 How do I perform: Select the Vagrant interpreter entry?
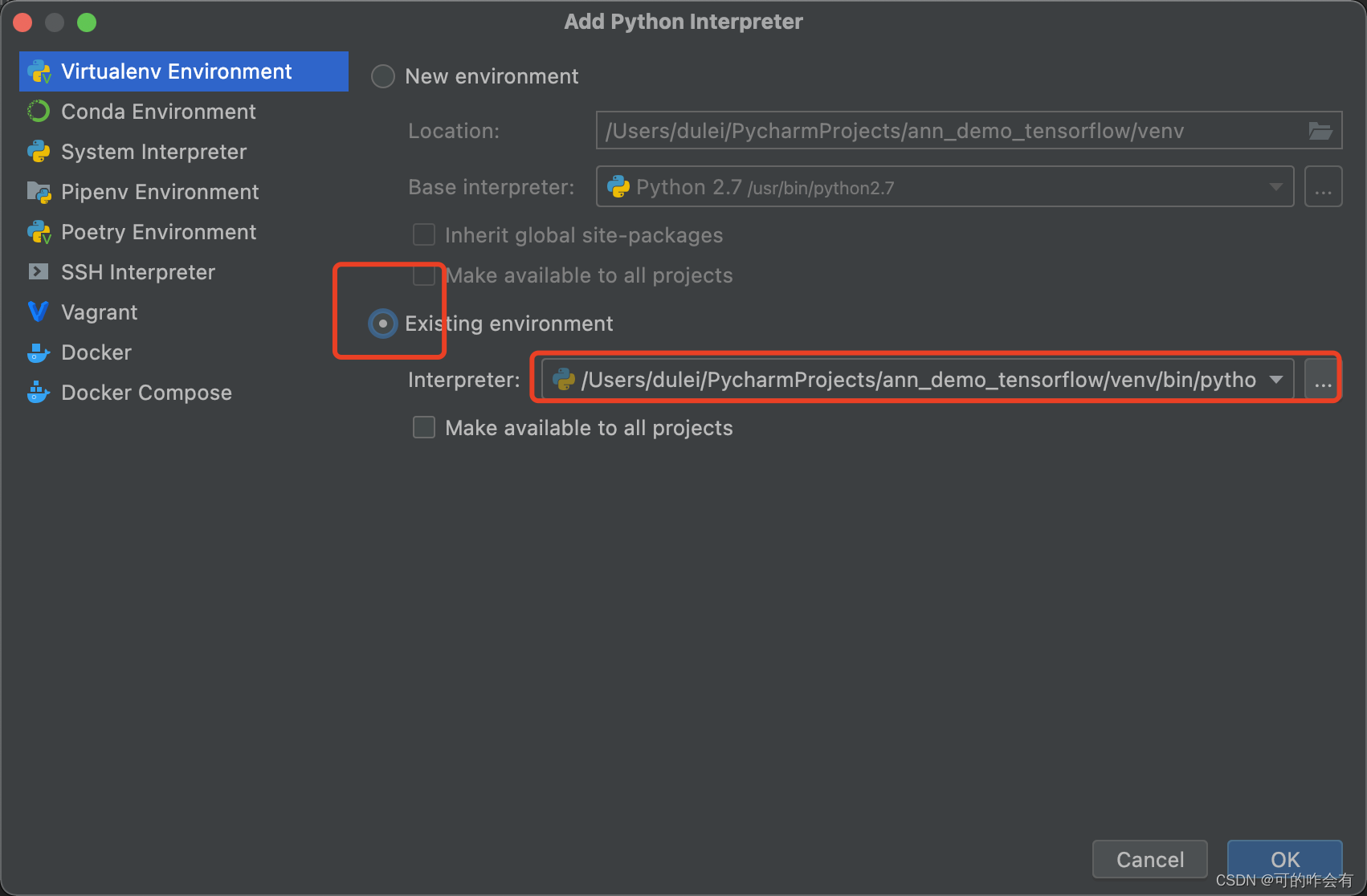coord(184,312)
